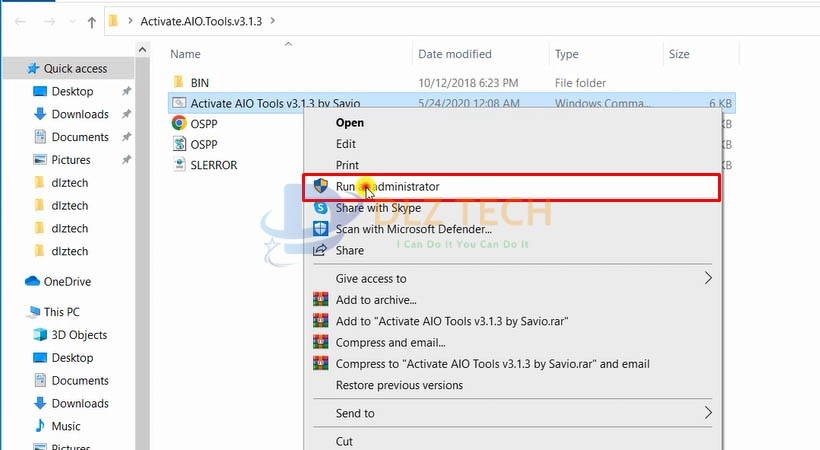Unpin Documents pin icon in Quick access
The height and width of the screenshot is (450, 820).
[x=126, y=137]
